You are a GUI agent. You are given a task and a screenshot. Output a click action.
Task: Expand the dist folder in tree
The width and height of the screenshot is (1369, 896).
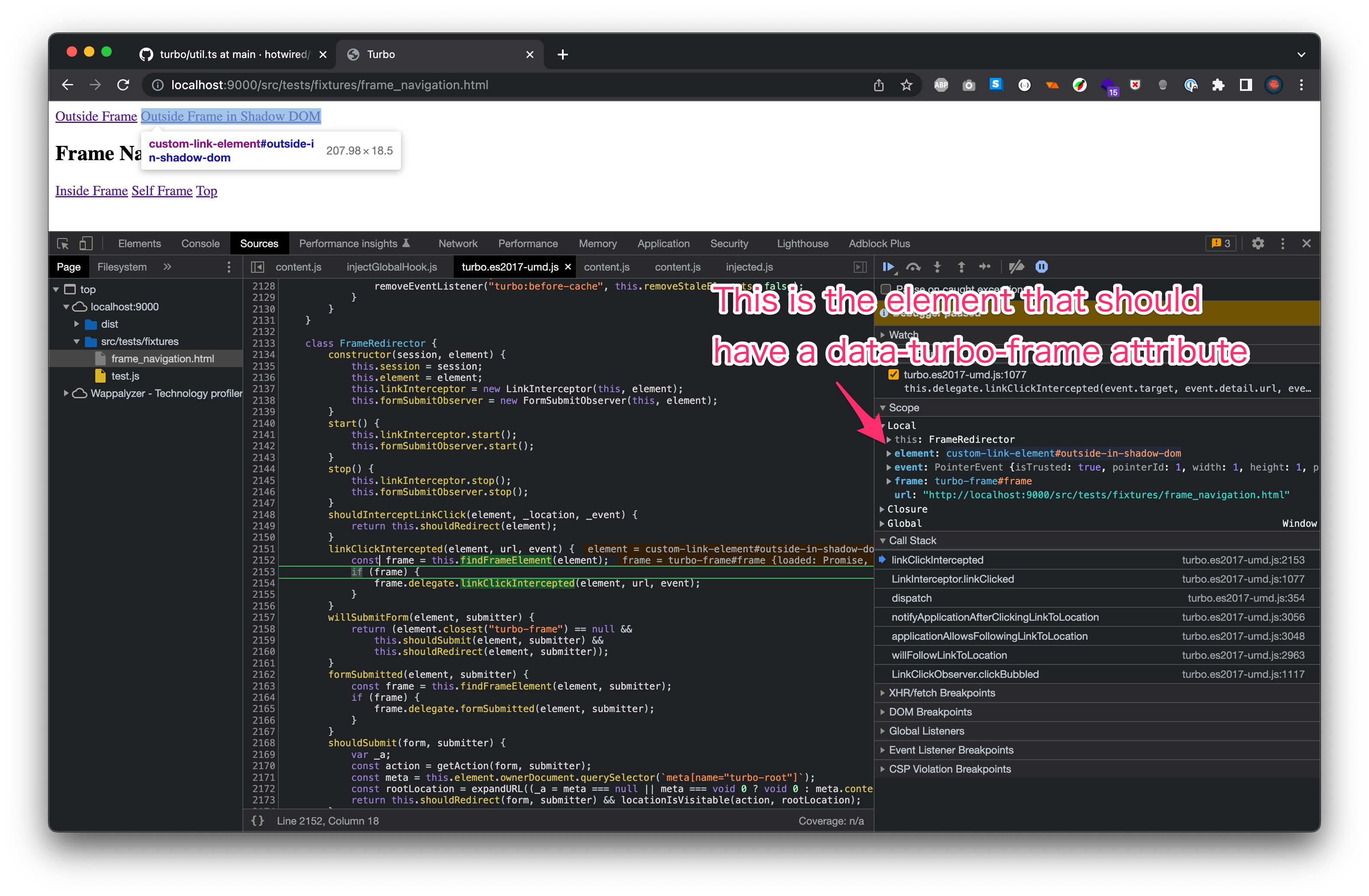(x=77, y=324)
